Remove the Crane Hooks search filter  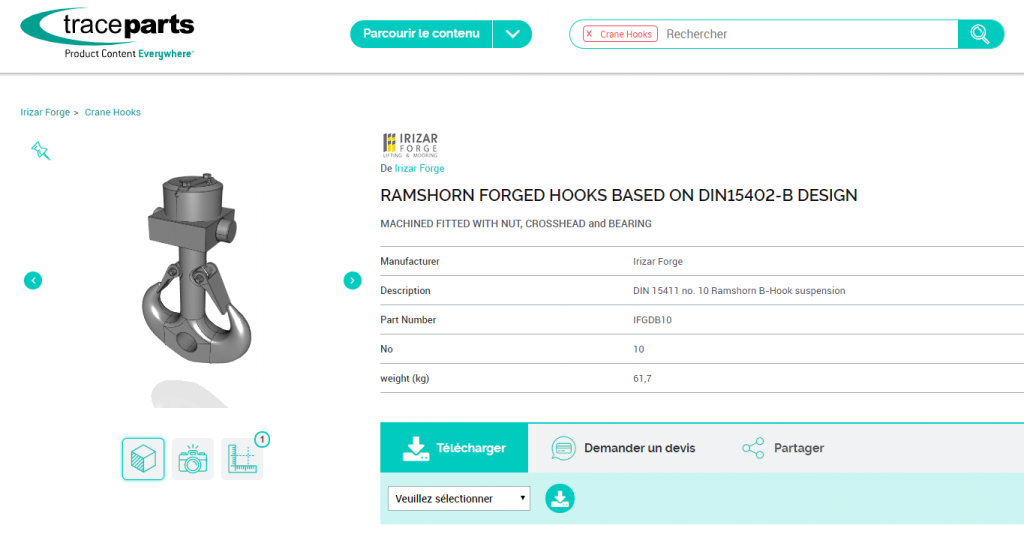pyautogui.click(x=589, y=34)
